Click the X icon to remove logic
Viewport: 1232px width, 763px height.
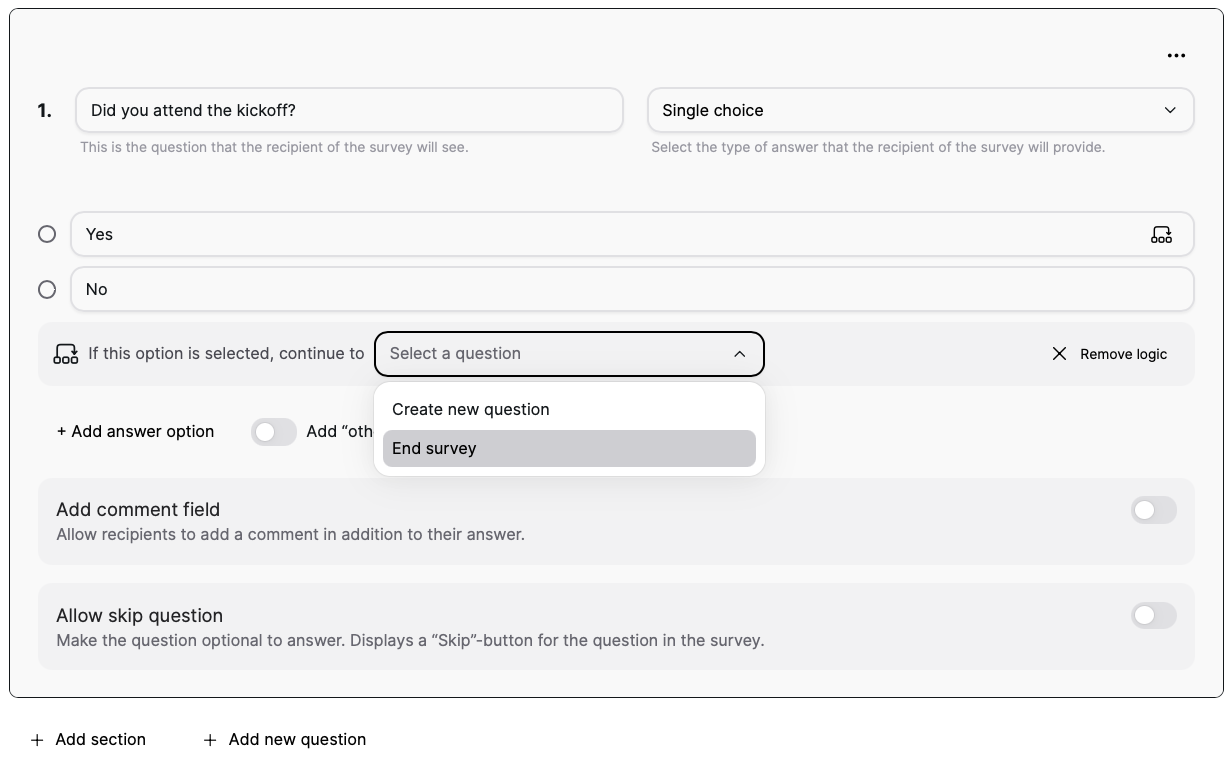pyautogui.click(x=1059, y=354)
